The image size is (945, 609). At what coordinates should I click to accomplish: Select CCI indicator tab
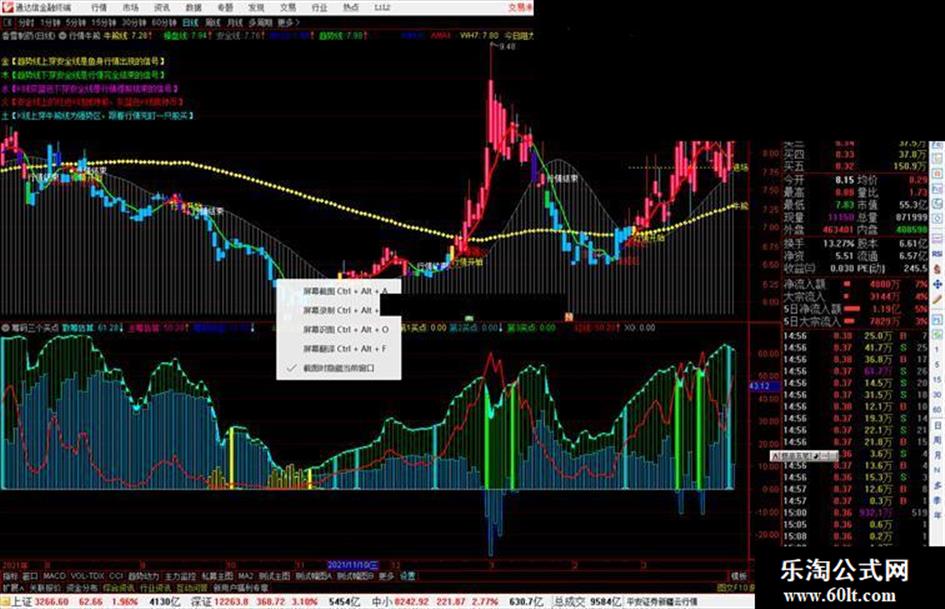[x=116, y=576]
